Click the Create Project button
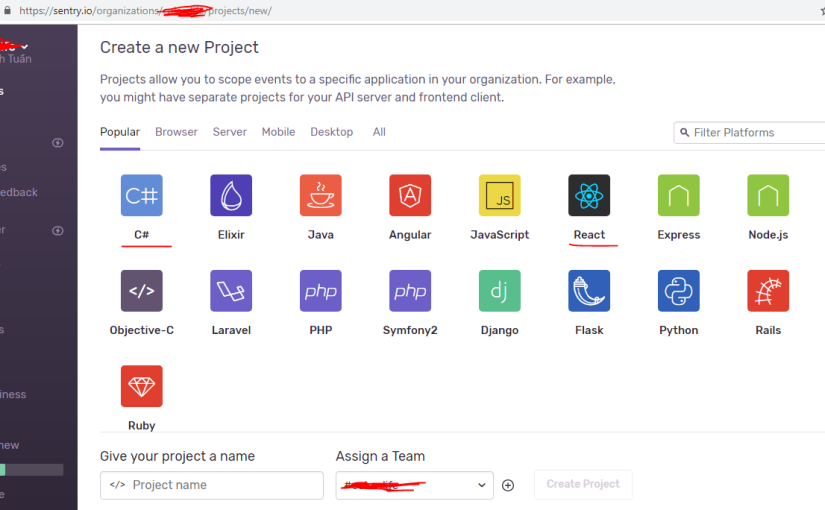Viewport: 825px width, 510px height. [583, 484]
